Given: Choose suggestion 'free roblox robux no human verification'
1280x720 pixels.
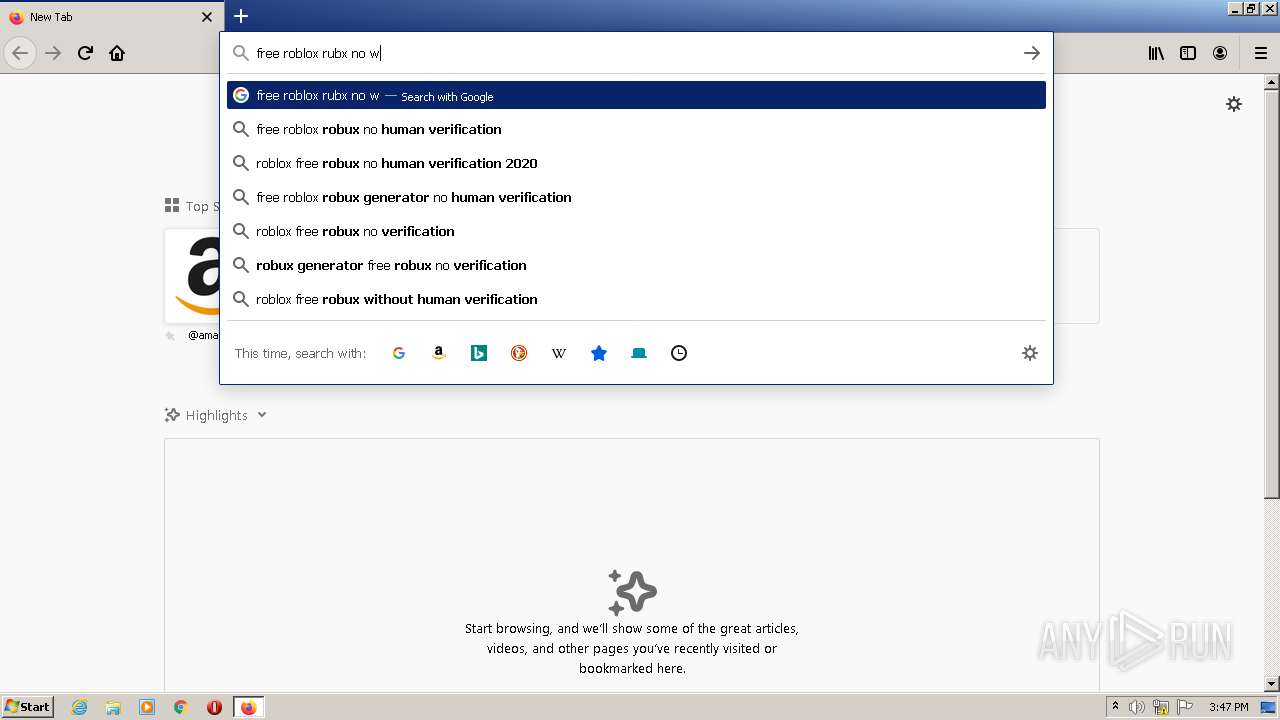Looking at the screenshot, I should click(x=636, y=129).
